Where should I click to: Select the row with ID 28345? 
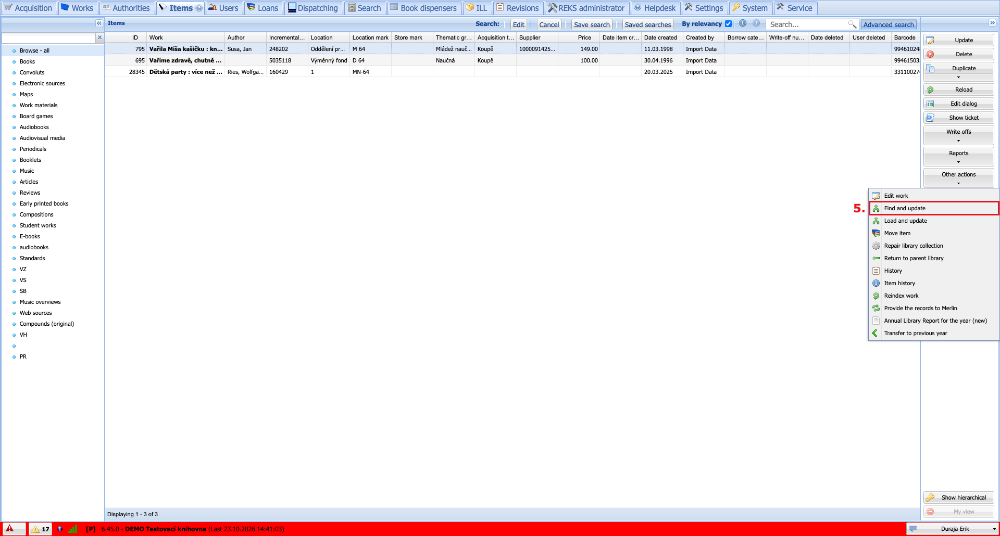click(512, 71)
